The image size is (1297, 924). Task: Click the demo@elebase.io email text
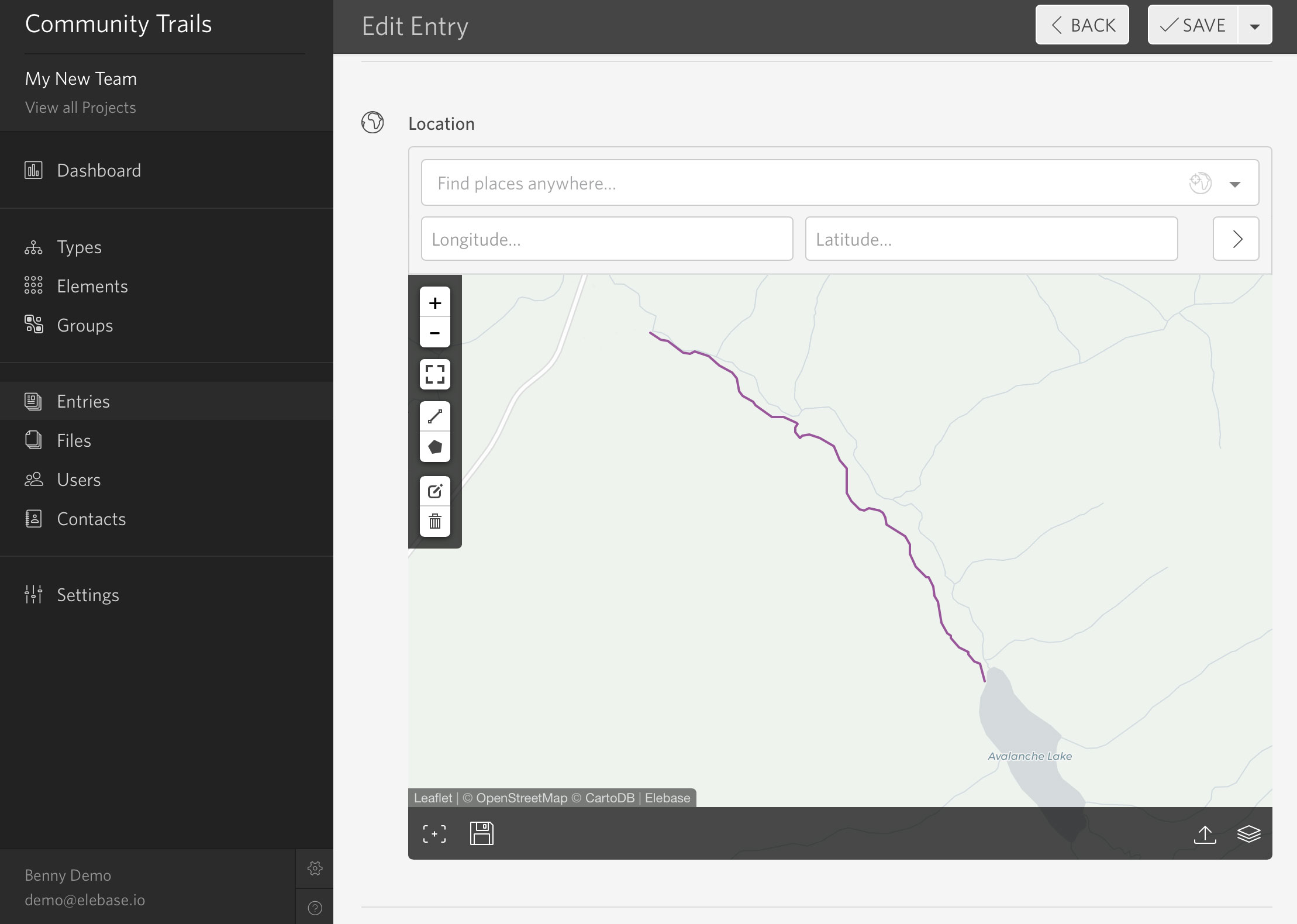85,900
